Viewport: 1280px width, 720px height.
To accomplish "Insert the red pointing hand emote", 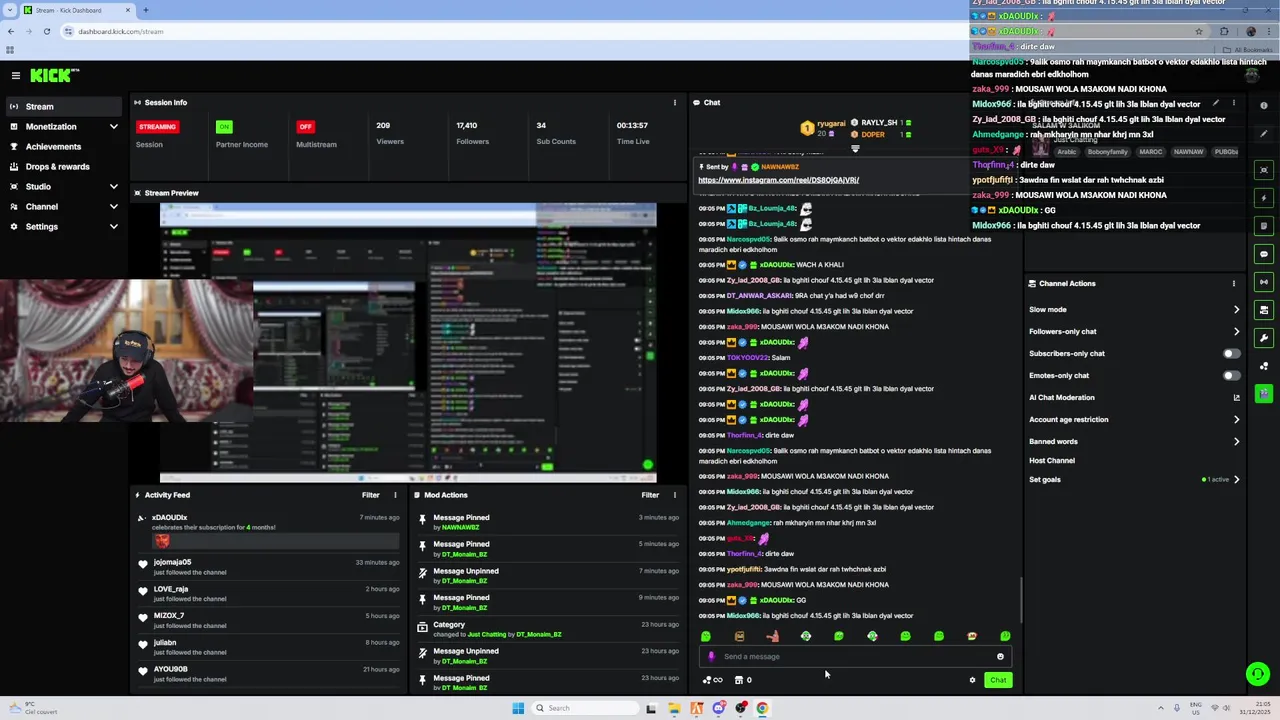I will [x=772, y=636].
